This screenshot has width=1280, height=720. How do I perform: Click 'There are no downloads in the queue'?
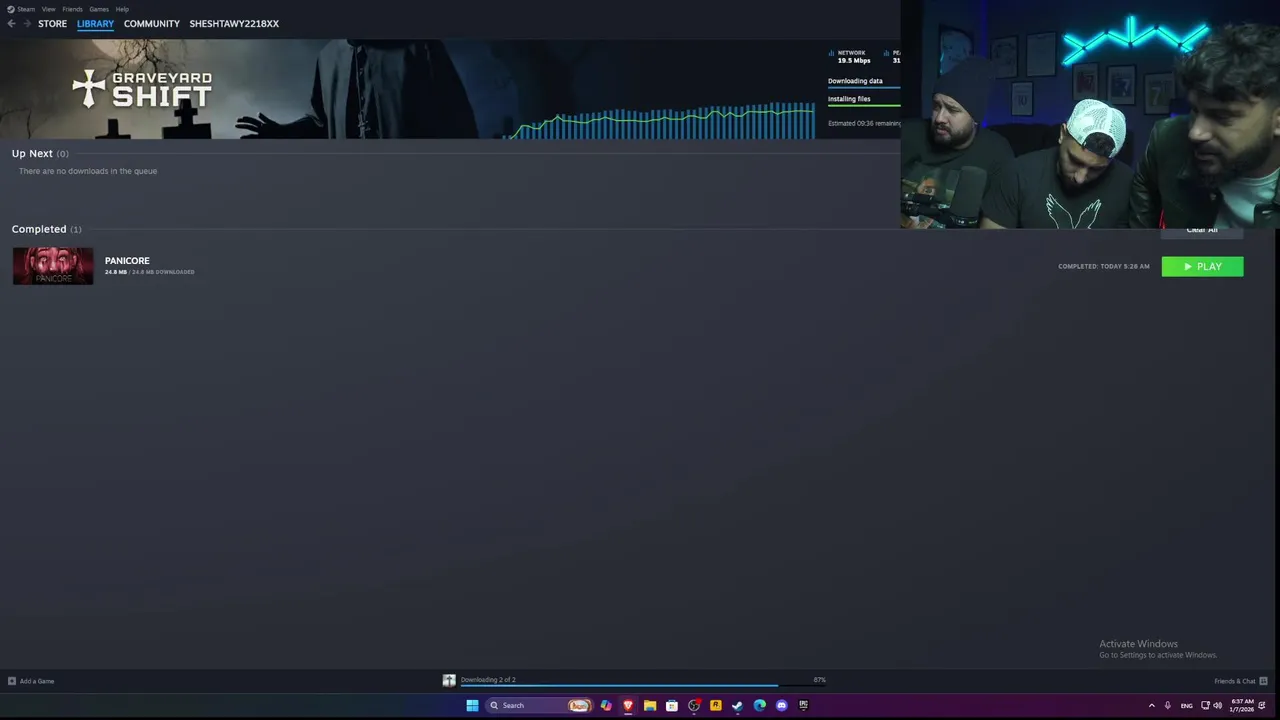88,171
